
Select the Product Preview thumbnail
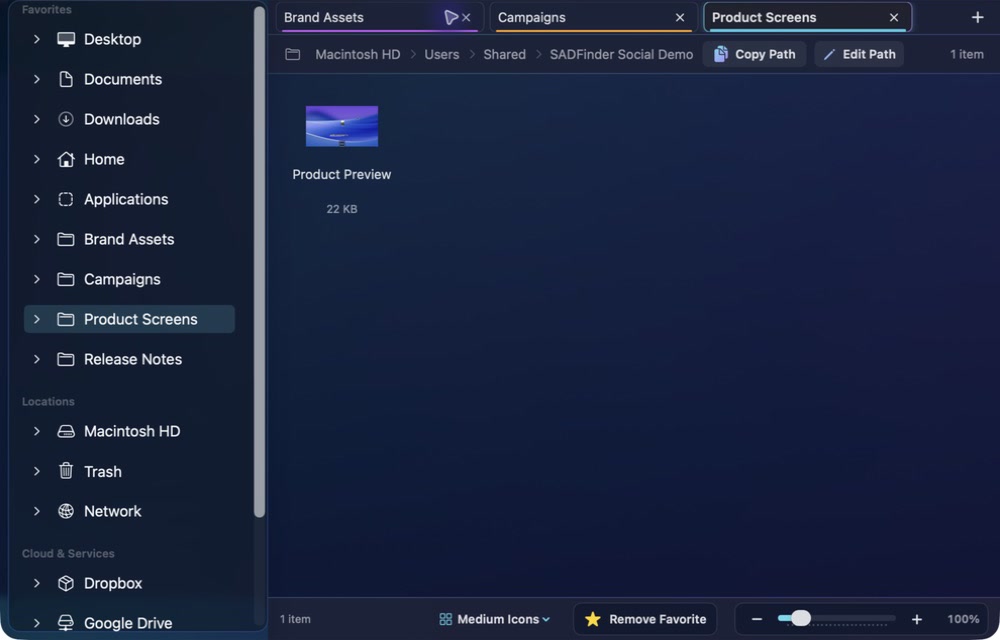click(x=342, y=126)
